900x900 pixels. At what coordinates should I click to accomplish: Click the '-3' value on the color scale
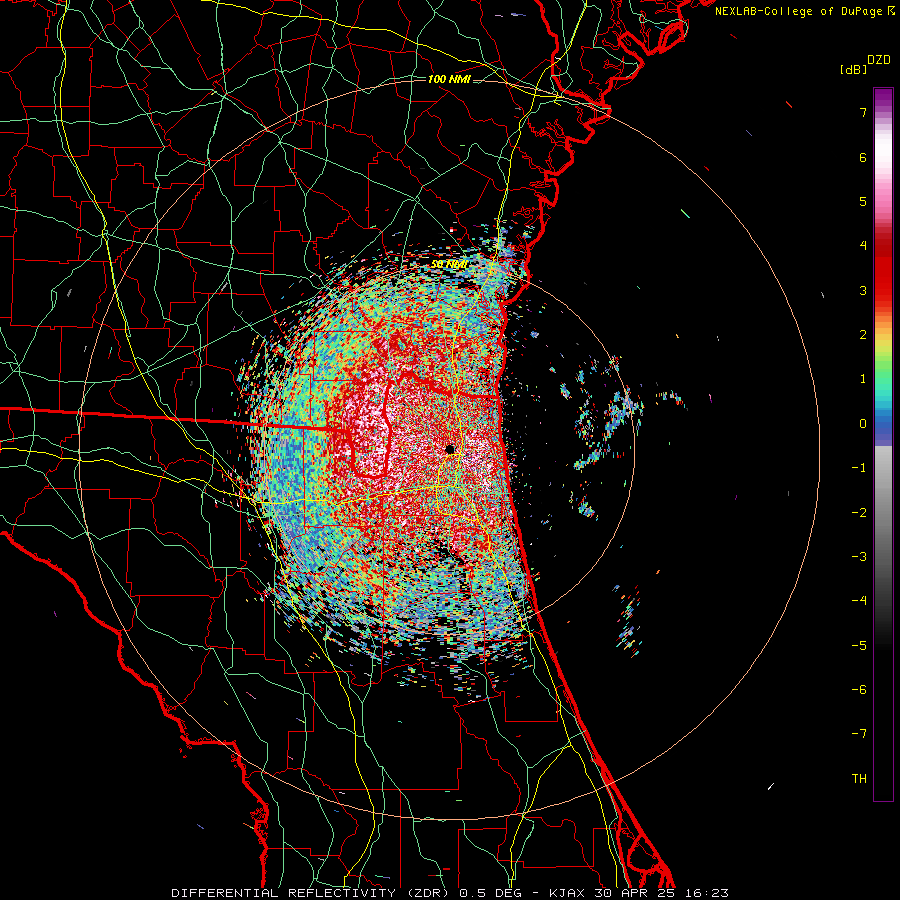tap(859, 557)
